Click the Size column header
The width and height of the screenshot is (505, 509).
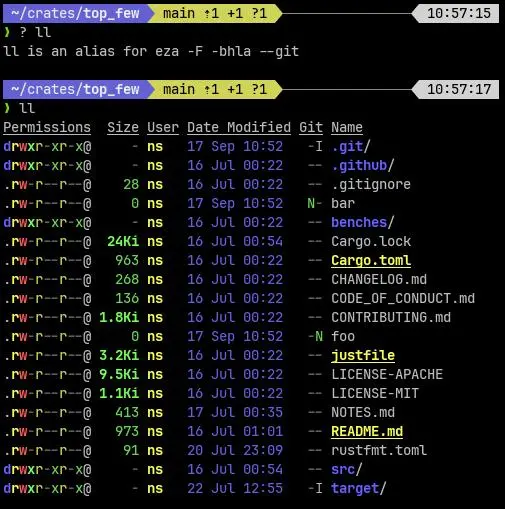123,128
